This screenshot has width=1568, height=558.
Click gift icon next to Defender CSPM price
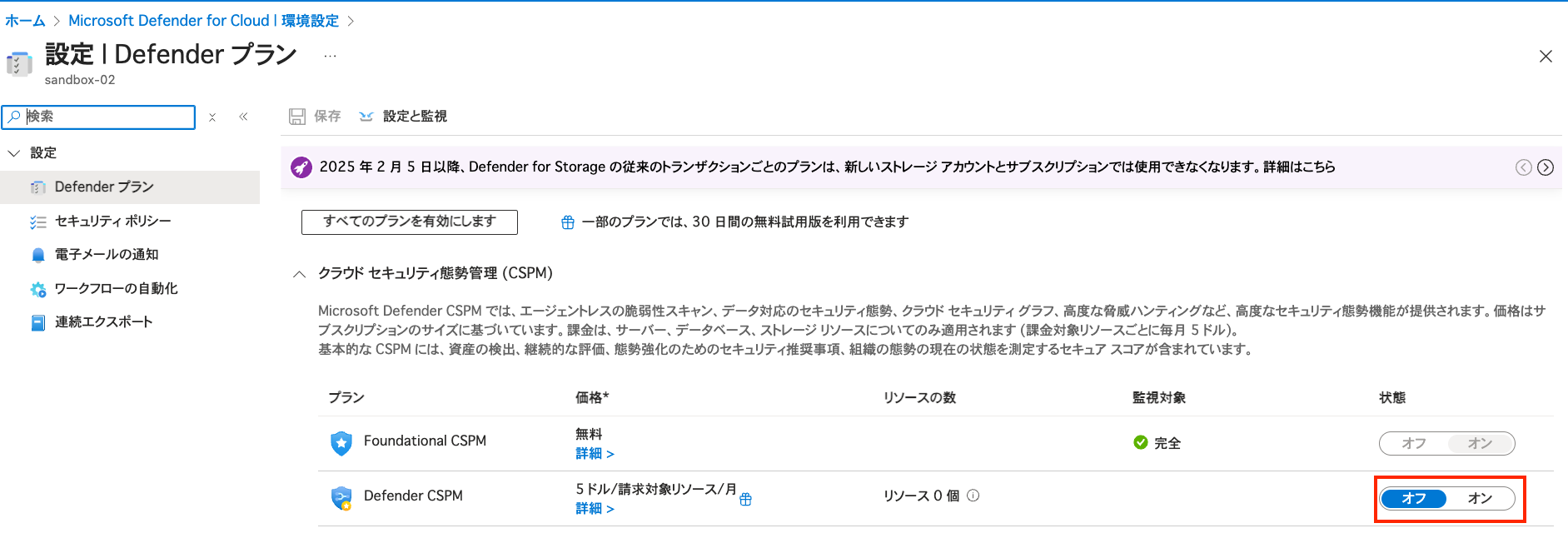(746, 499)
